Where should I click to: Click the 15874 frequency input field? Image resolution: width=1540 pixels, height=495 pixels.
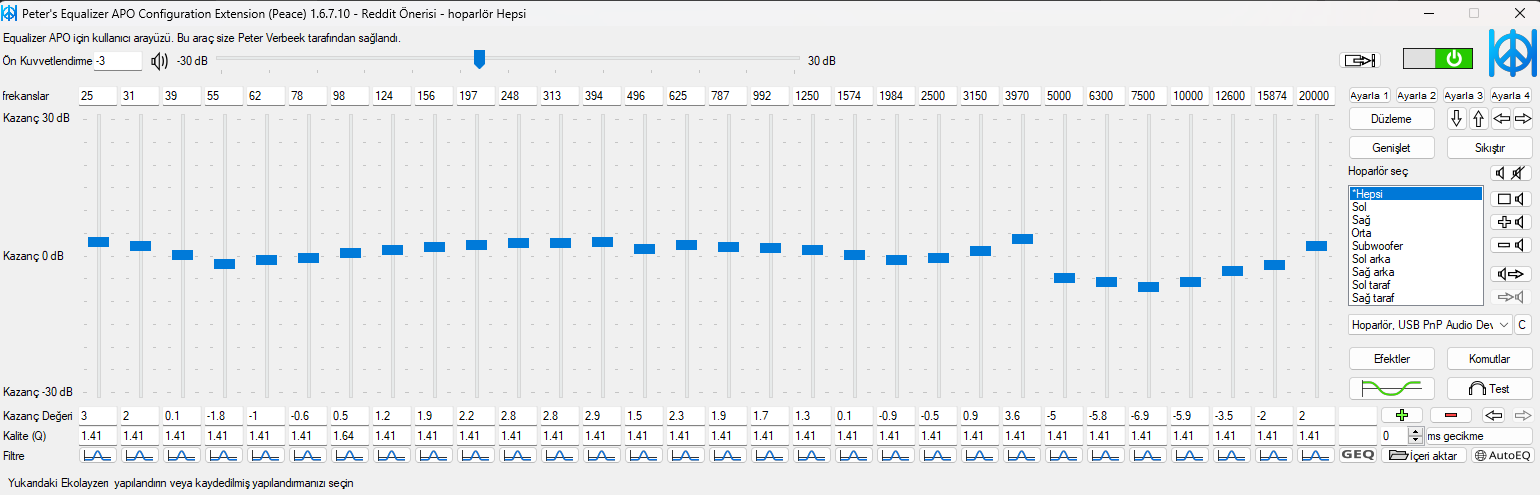pyautogui.click(x=1274, y=96)
